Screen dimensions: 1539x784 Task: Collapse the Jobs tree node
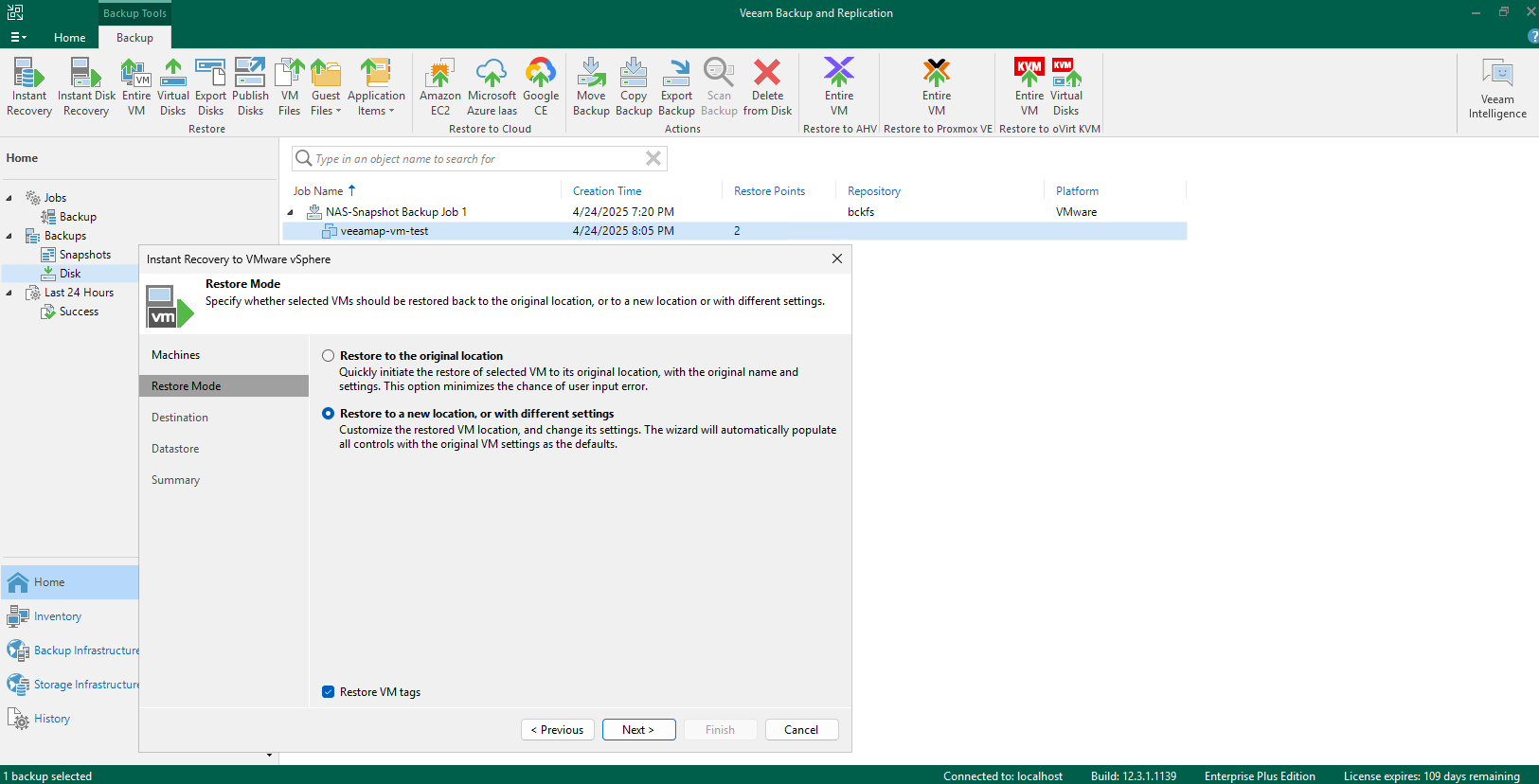click(x=9, y=198)
